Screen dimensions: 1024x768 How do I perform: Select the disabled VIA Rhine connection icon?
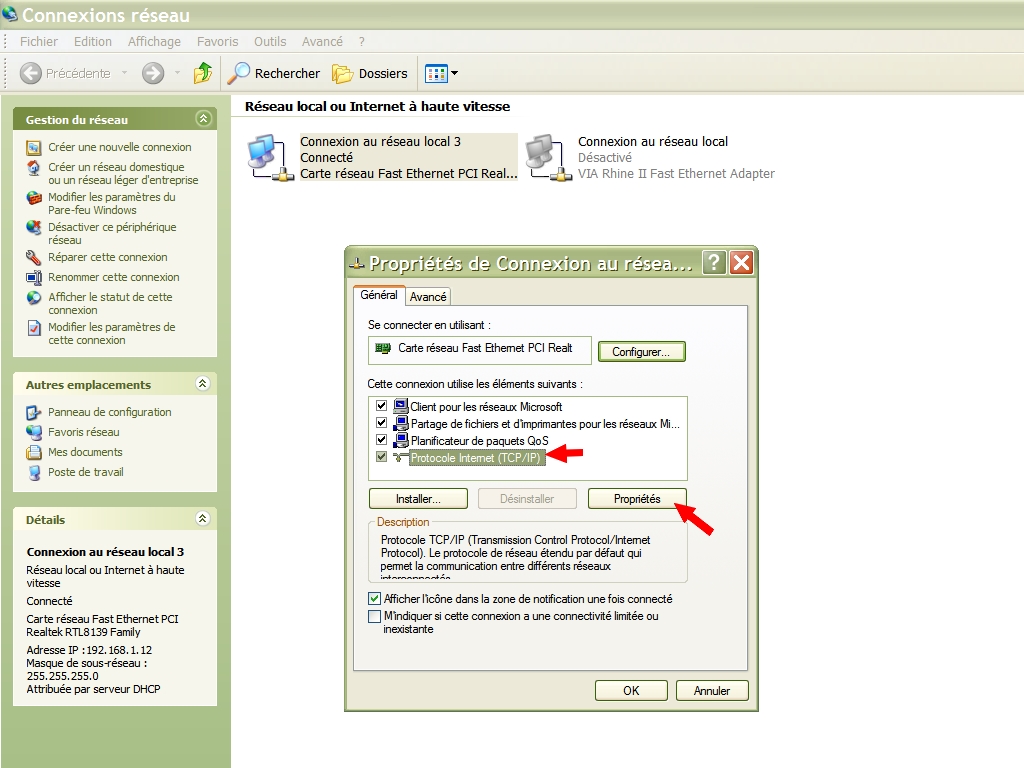pyautogui.click(x=546, y=157)
